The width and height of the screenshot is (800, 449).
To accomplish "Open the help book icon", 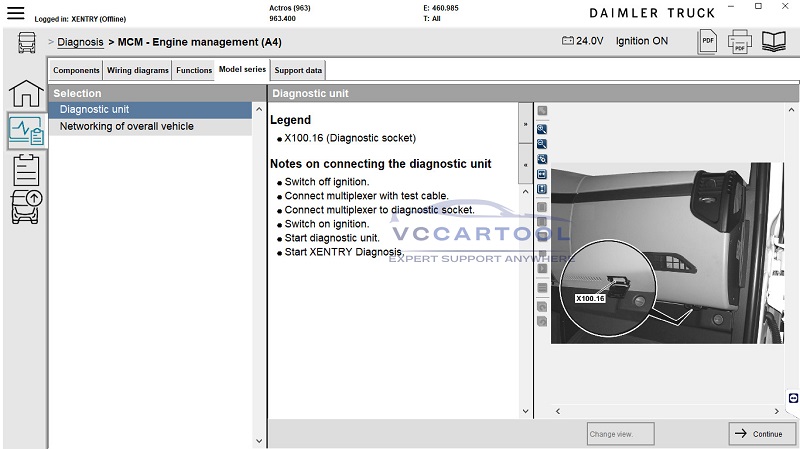I will 773,41.
